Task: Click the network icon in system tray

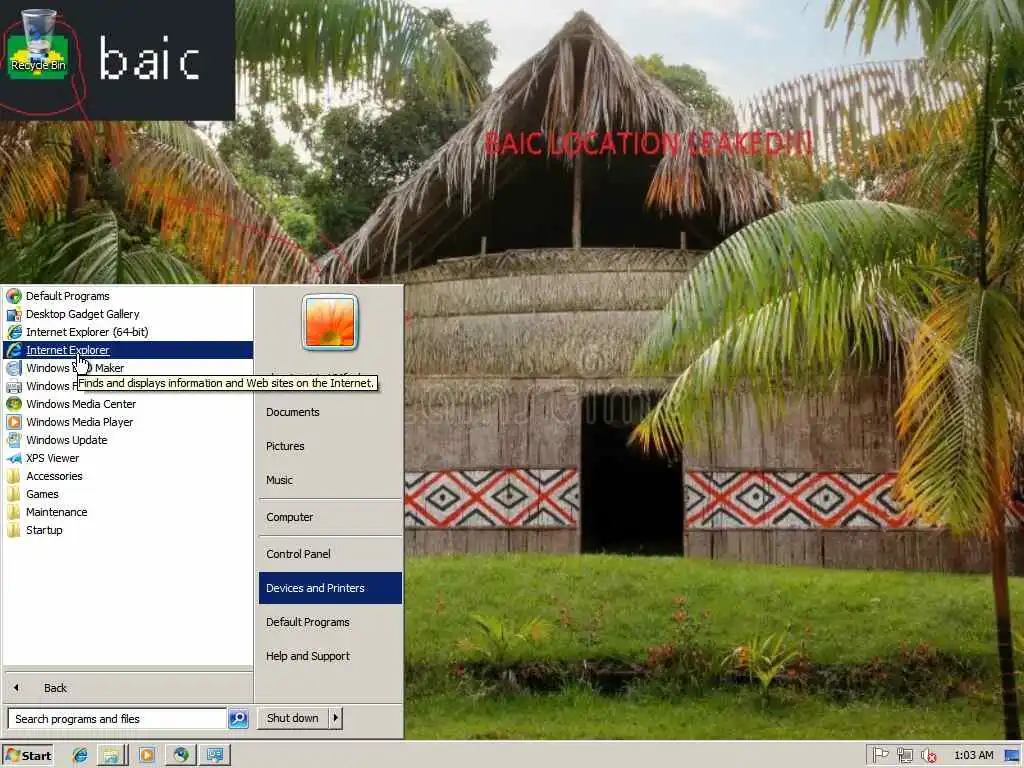Action: pyautogui.click(x=904, y=755)
